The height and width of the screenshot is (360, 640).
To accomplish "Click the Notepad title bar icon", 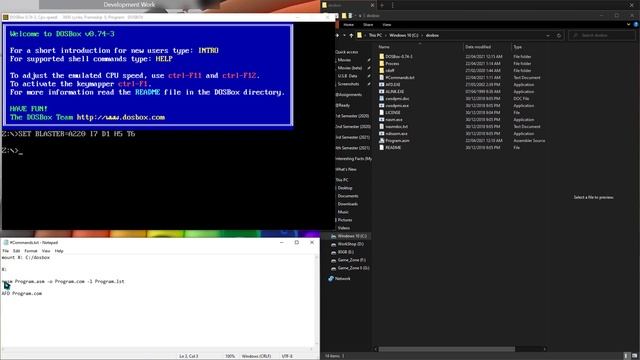I will pyautogui.click(x=6, y=242).
